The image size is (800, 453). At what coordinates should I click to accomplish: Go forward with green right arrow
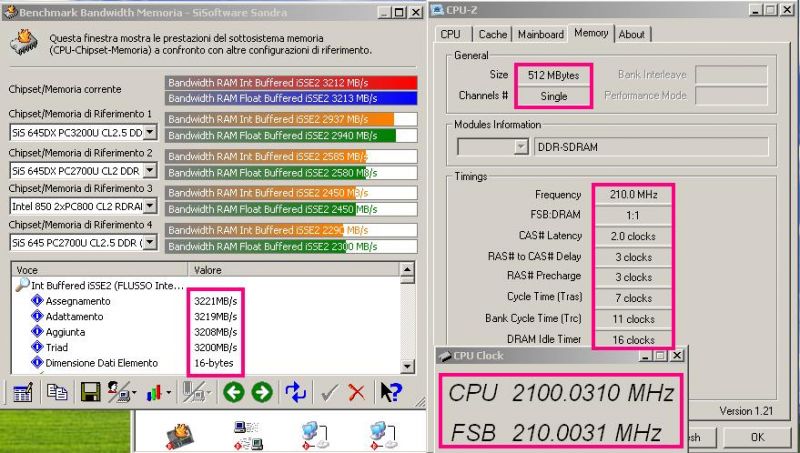tap(262, 392)
